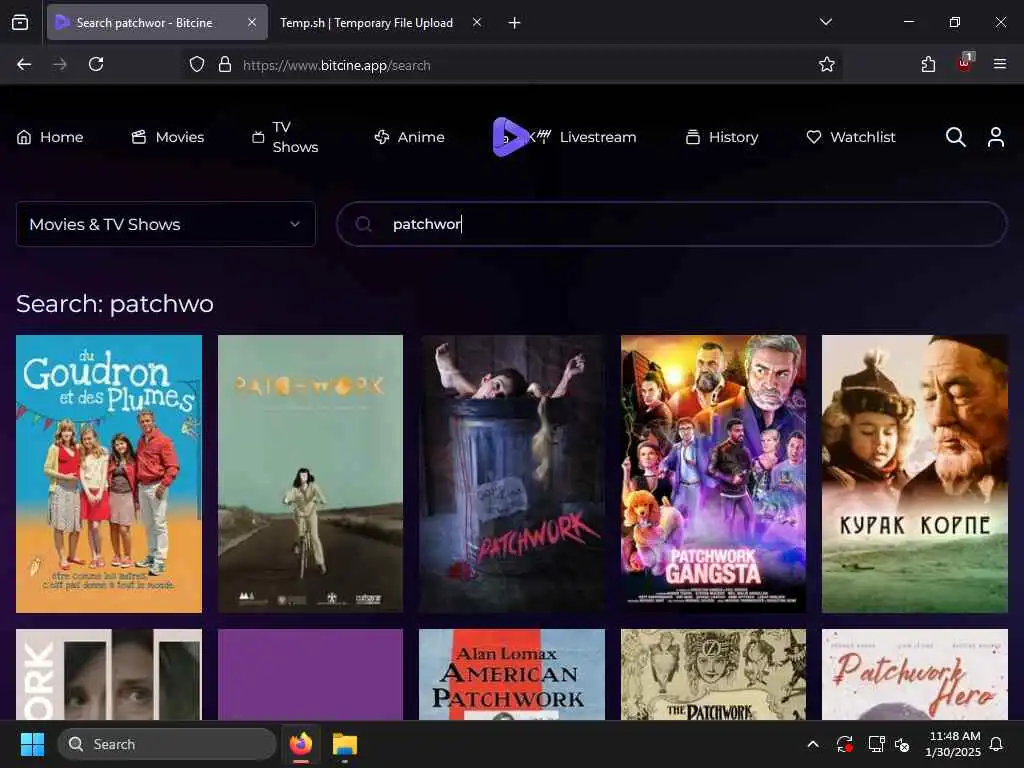Show hidden system tray icons
Viewport: 1024px width, 768px height.
point(813,744)
